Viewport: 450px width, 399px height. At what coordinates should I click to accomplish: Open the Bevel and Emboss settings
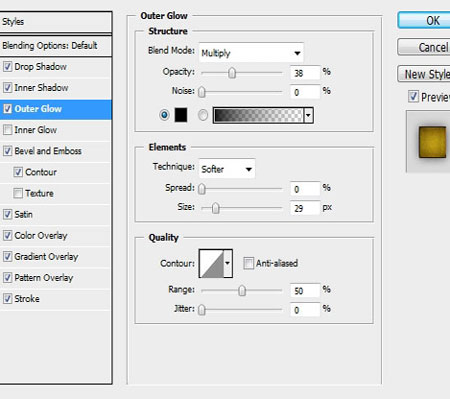(x=48, y=151)
